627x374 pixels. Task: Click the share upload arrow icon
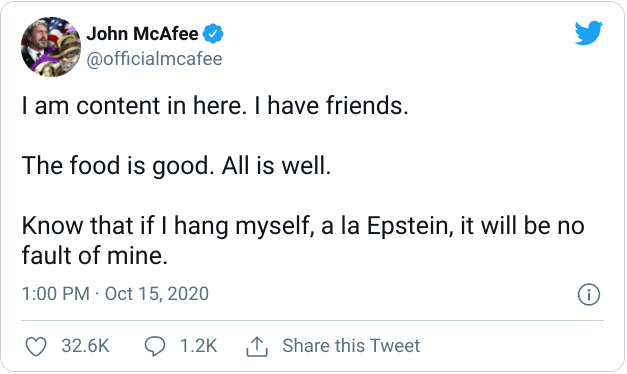[x=257, y=346]
